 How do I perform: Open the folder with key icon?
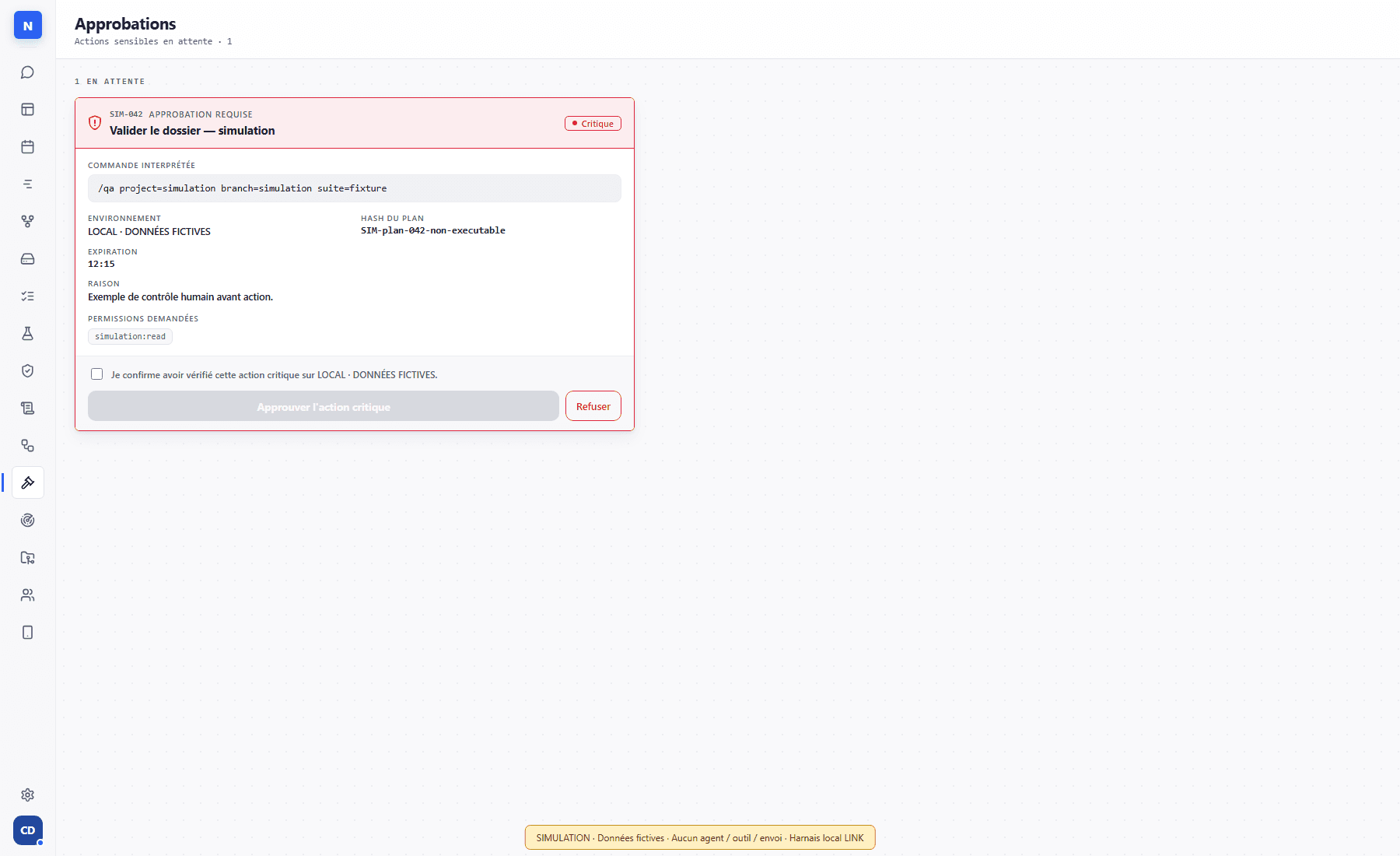pyautogui.click(x=27, y=558)
